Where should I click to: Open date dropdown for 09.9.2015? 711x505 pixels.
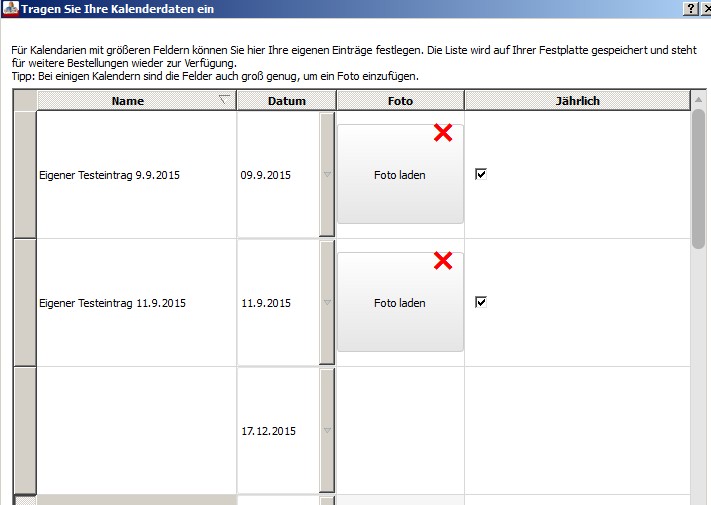click(x=327, y=175)
